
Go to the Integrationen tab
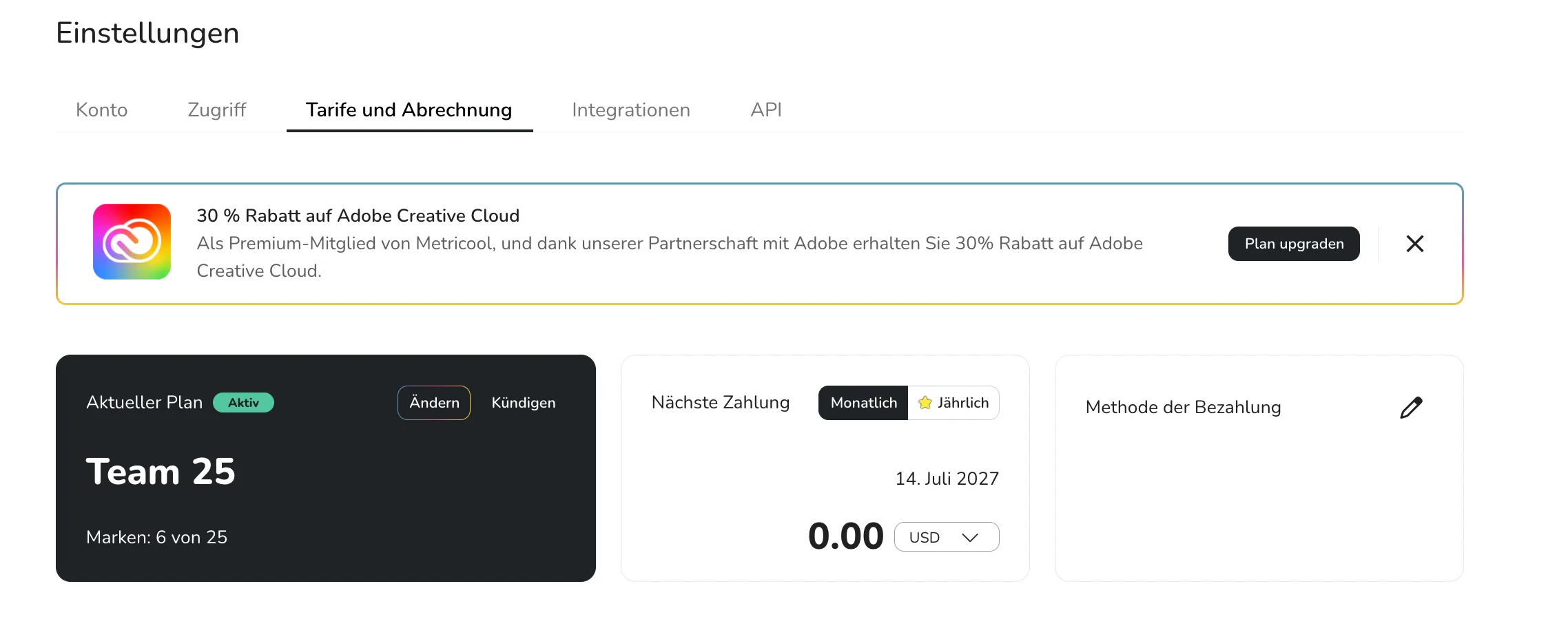click(x=630, y=110)
